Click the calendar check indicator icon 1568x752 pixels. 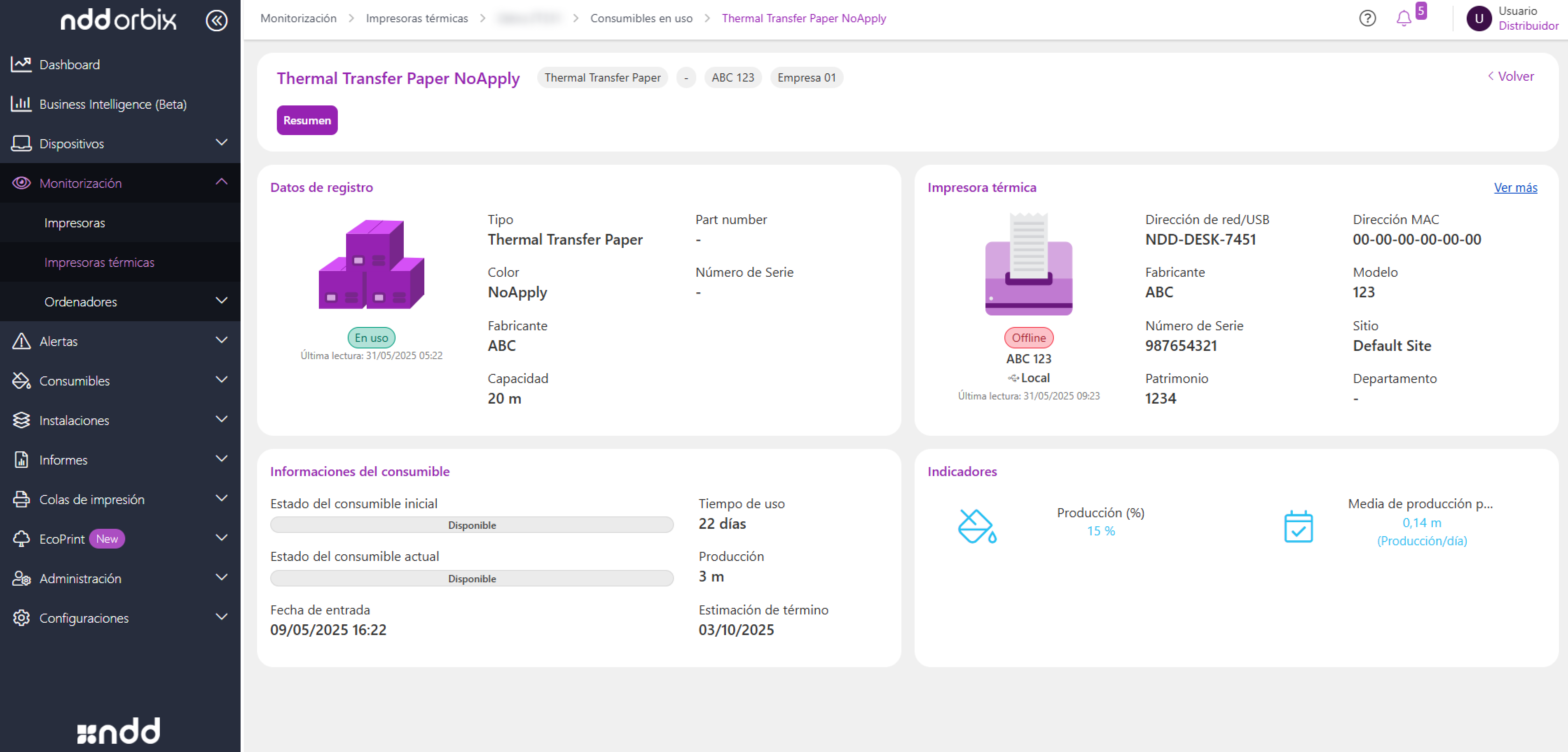[x=1298, y=526]
